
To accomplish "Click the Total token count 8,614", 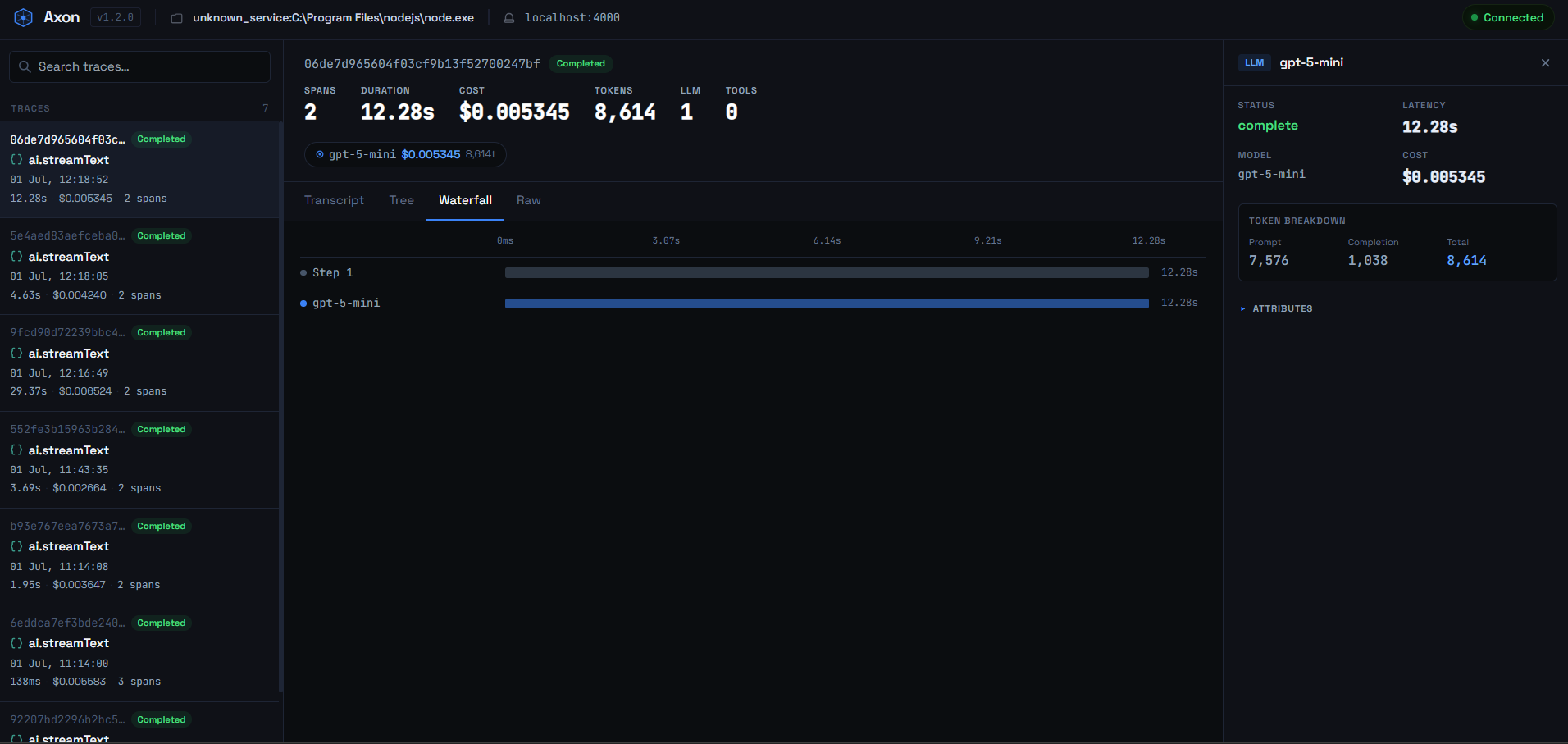I will tap(1467, 261).
